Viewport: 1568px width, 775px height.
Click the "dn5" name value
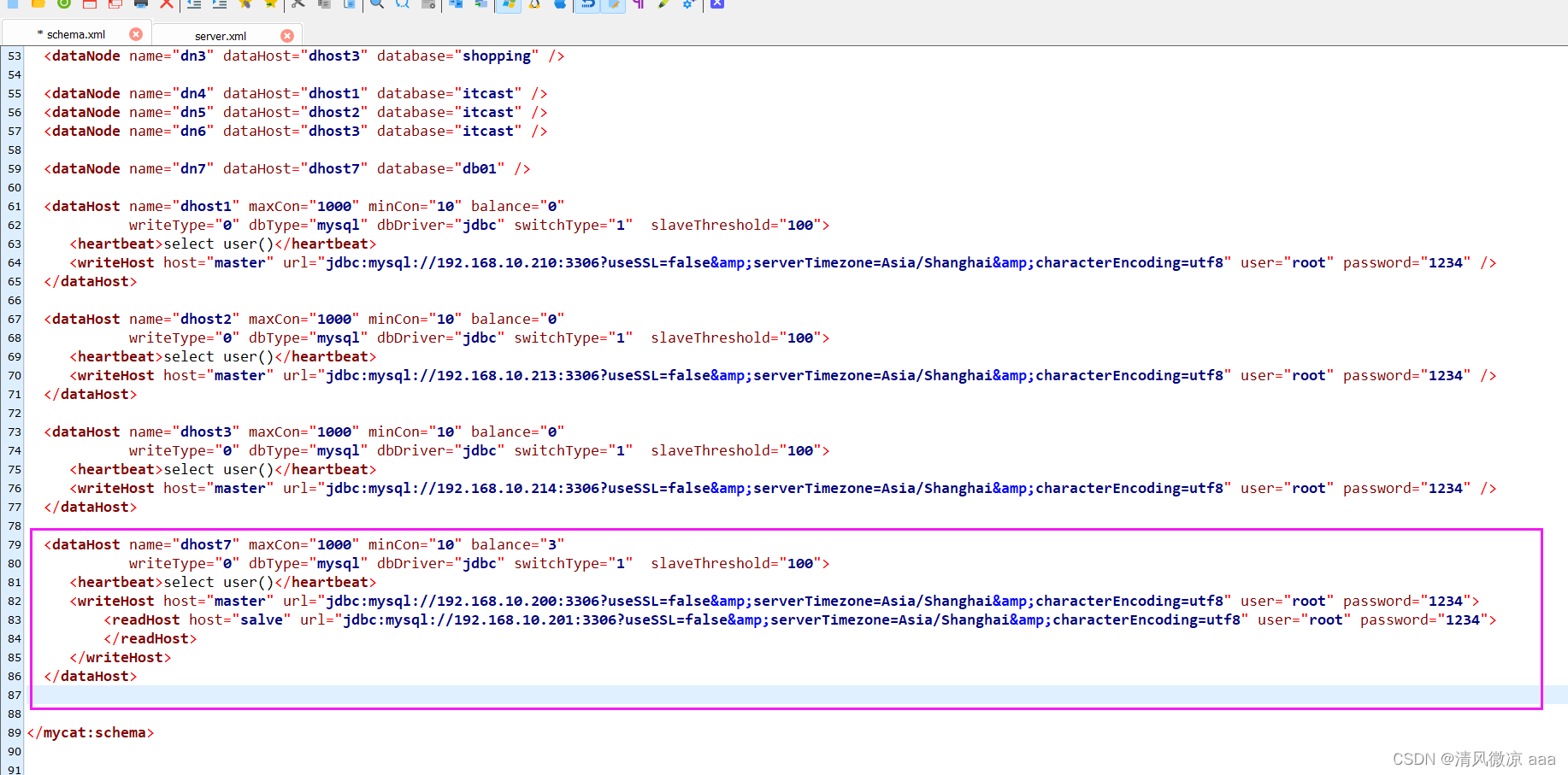[193, 112]
